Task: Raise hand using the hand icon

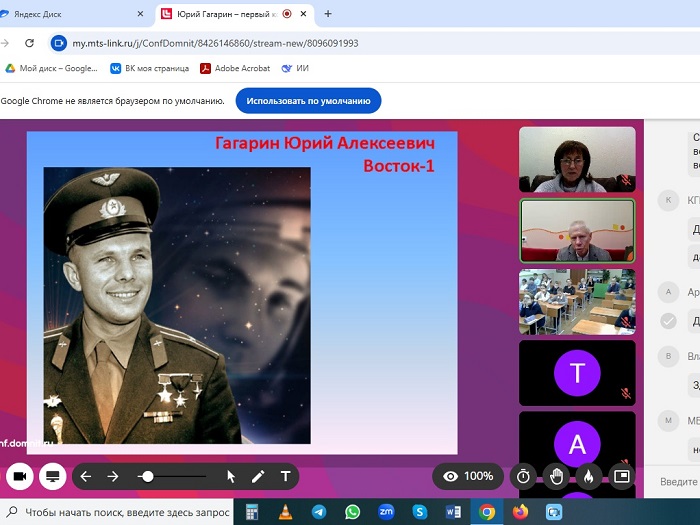Action: [x=556, y=476]
